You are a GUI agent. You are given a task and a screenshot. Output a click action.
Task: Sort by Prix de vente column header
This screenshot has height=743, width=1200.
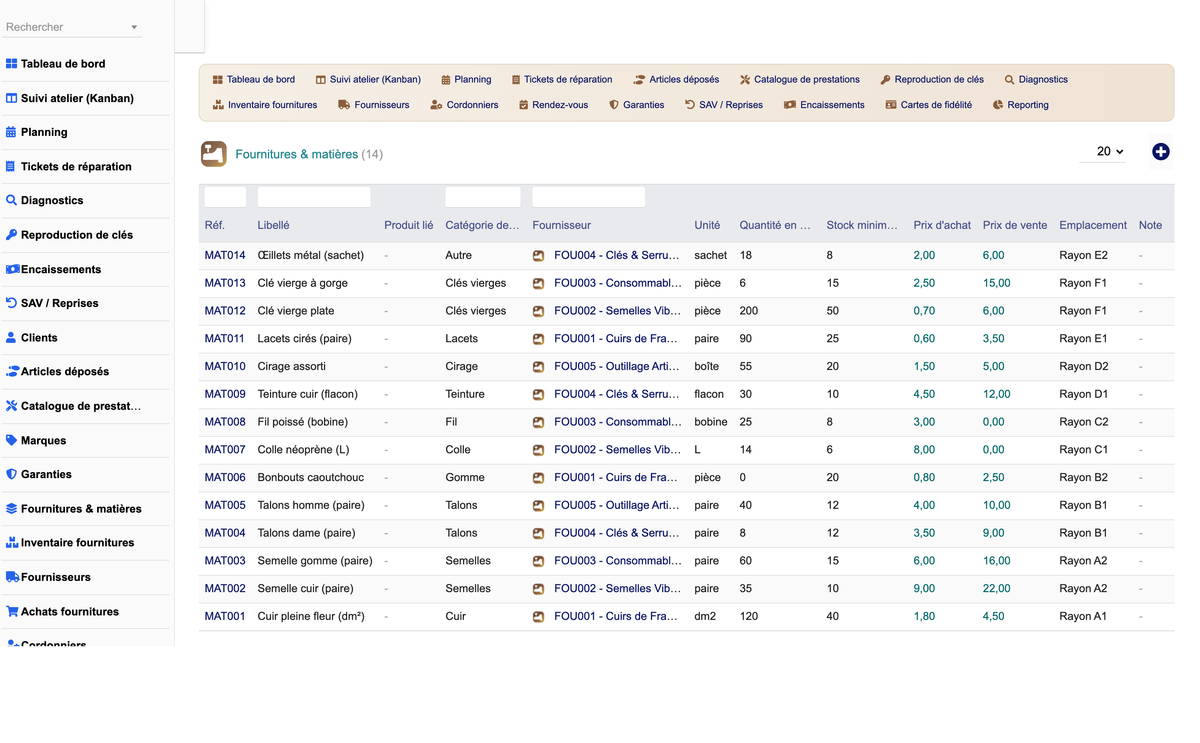click(x=1015, y=226)
